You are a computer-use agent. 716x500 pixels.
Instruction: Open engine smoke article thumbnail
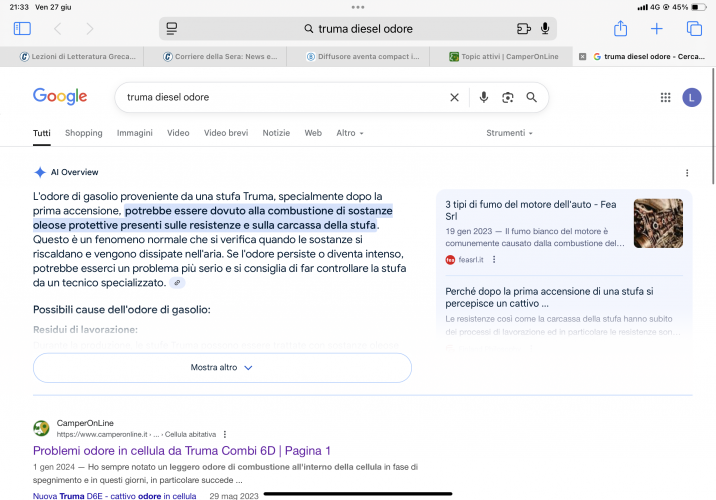coord(658,223)
